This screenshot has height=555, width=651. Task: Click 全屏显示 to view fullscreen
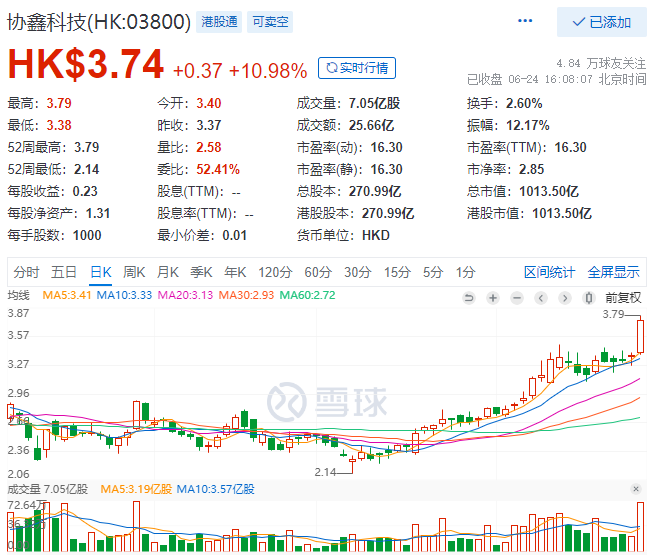click(613, 272)
